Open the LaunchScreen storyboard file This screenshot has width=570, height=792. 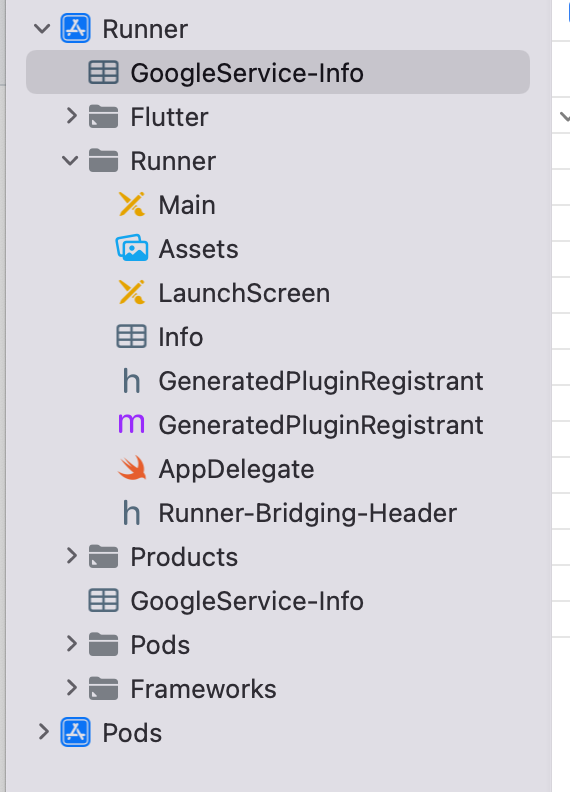244,293
